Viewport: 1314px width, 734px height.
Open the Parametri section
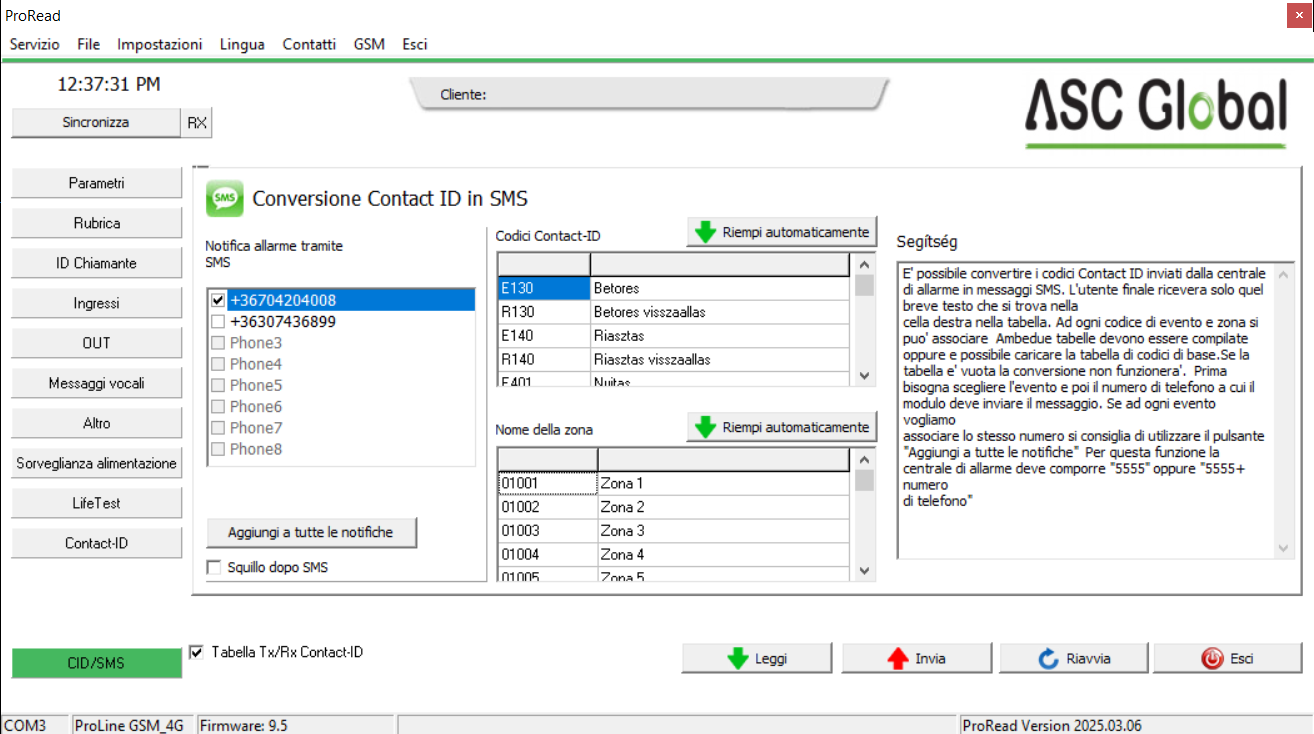(x=97, y=183)
